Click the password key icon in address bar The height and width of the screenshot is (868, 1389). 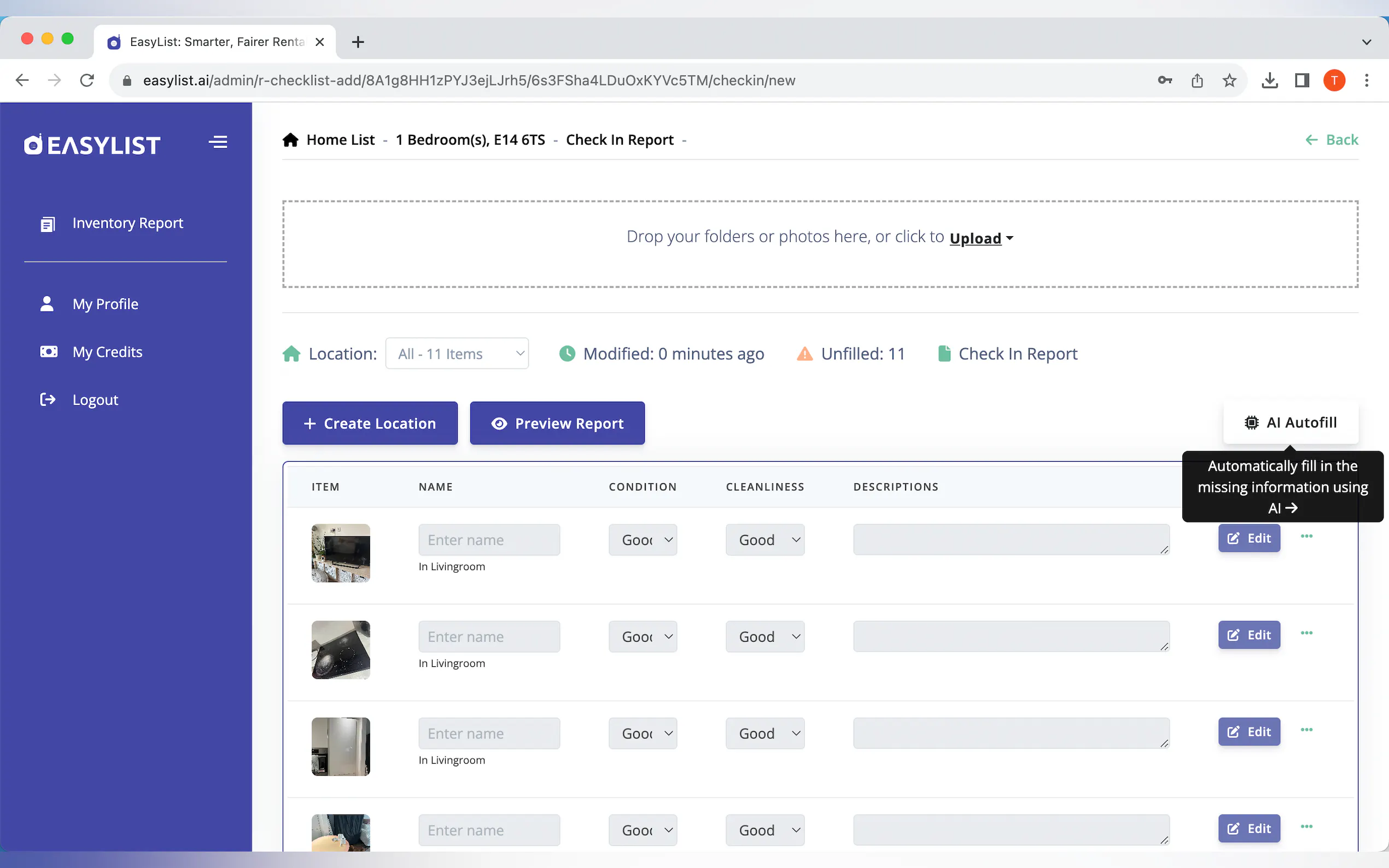[x=1164, y=80]
